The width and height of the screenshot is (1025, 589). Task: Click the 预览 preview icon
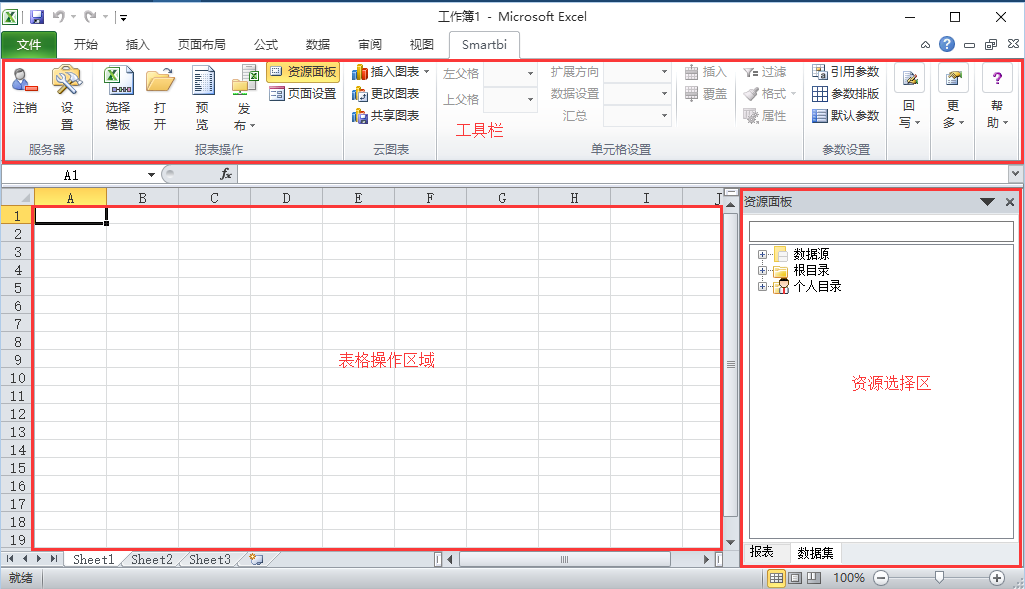click(x=203, y=81)
